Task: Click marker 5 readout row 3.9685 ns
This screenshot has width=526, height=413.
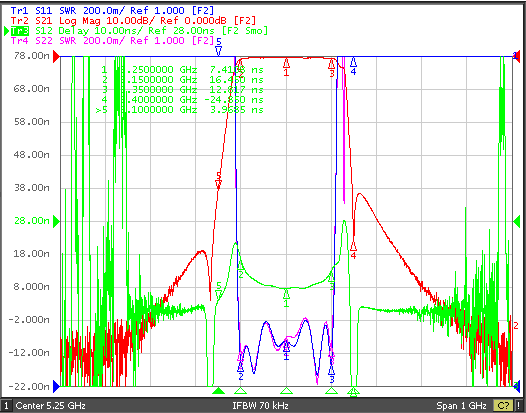Action: (179, 110)
